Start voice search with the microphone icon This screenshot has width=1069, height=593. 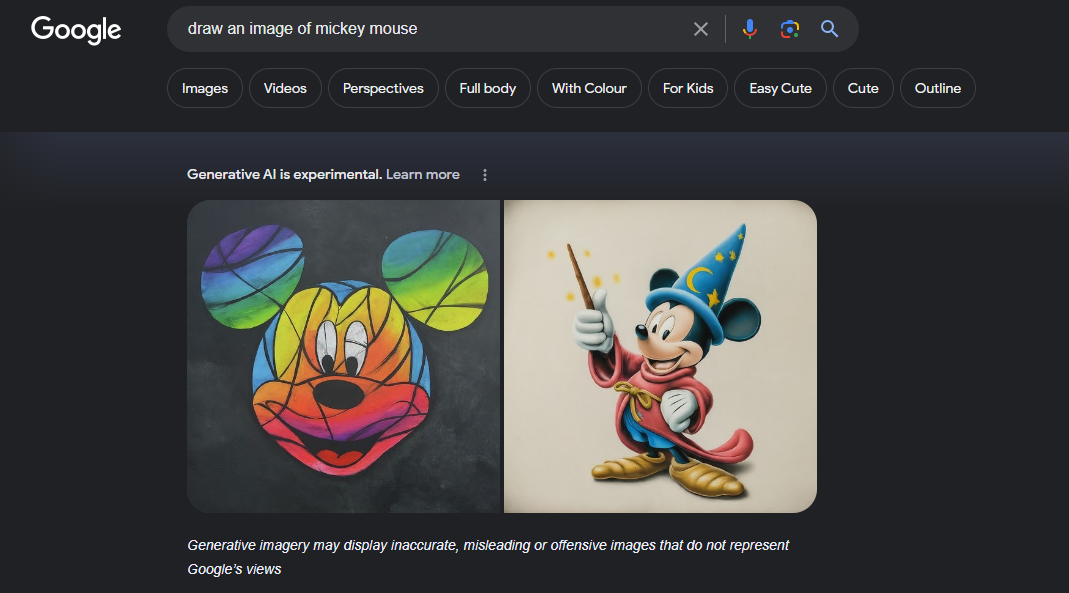(749, 29)
